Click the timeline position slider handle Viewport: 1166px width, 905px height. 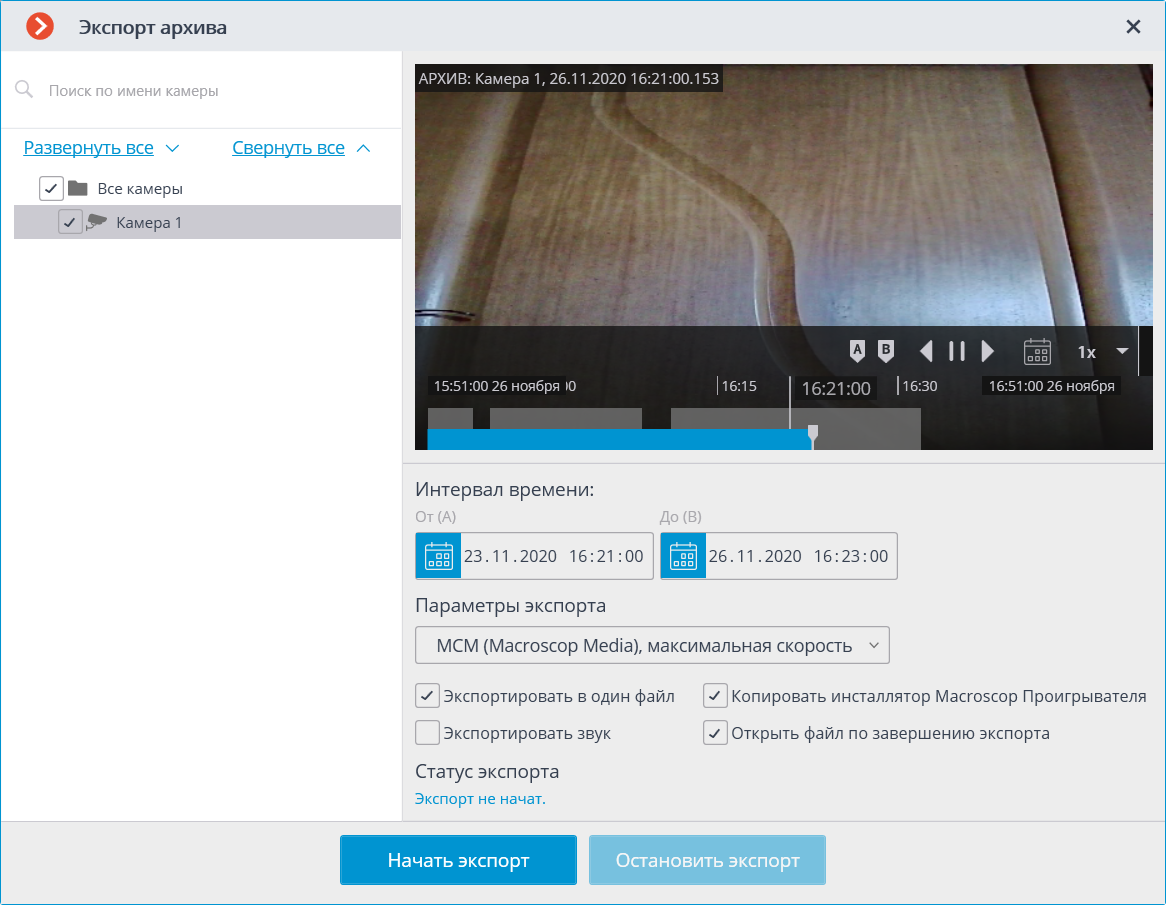click(x=813, y=436)
